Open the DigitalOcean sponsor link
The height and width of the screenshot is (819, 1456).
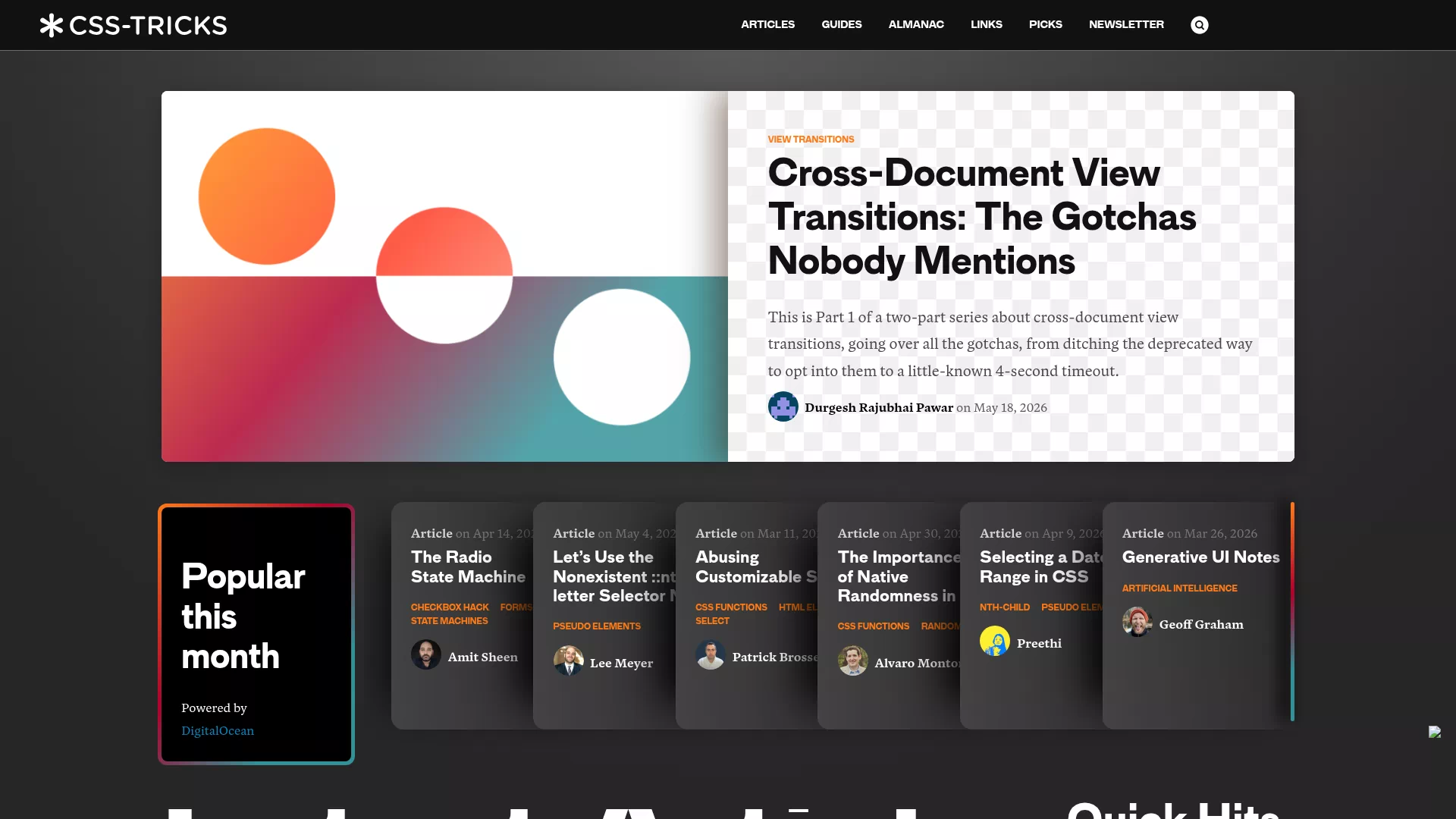[218, 730]
